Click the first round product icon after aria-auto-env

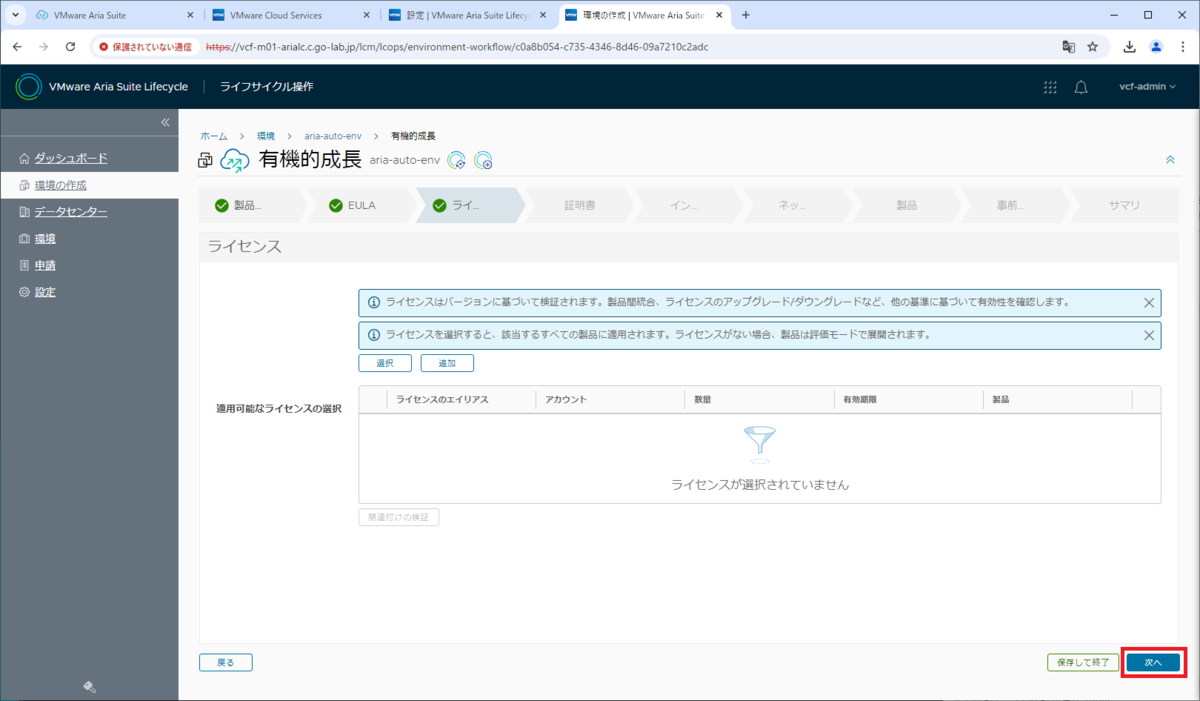click(x=457, y=160)
